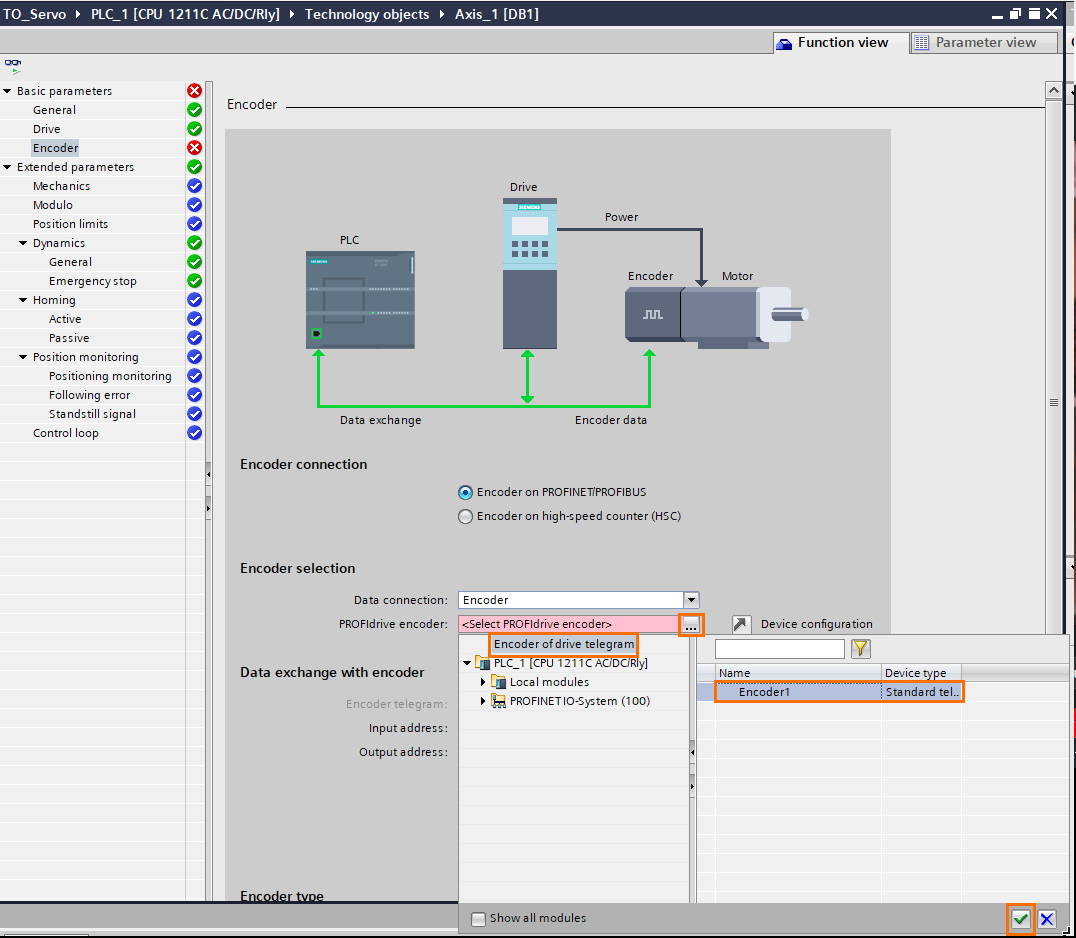
Task: Click blue check status icon beside Modulo
Action: (195, 204)
